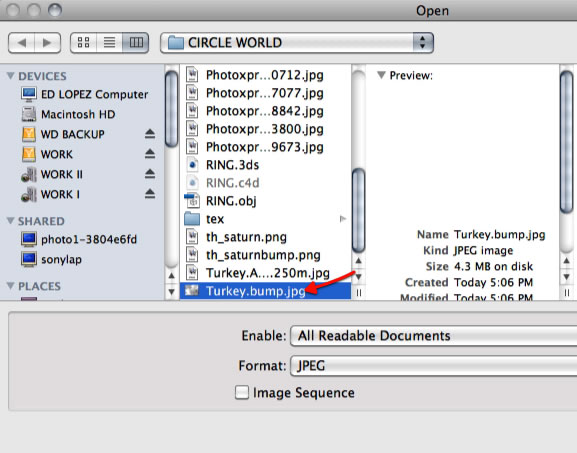Click the RING.3ds file icon

click(x=192, y=165)
